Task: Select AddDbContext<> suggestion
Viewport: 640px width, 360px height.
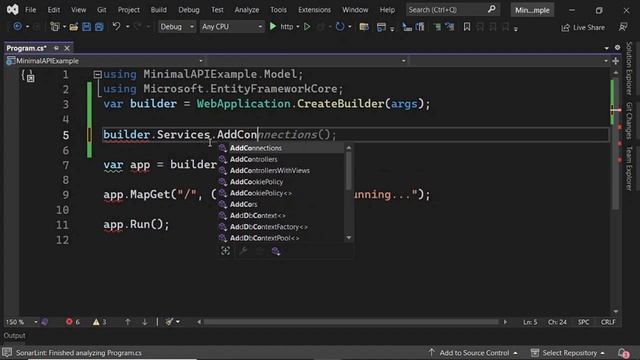Action: point(281,216)
